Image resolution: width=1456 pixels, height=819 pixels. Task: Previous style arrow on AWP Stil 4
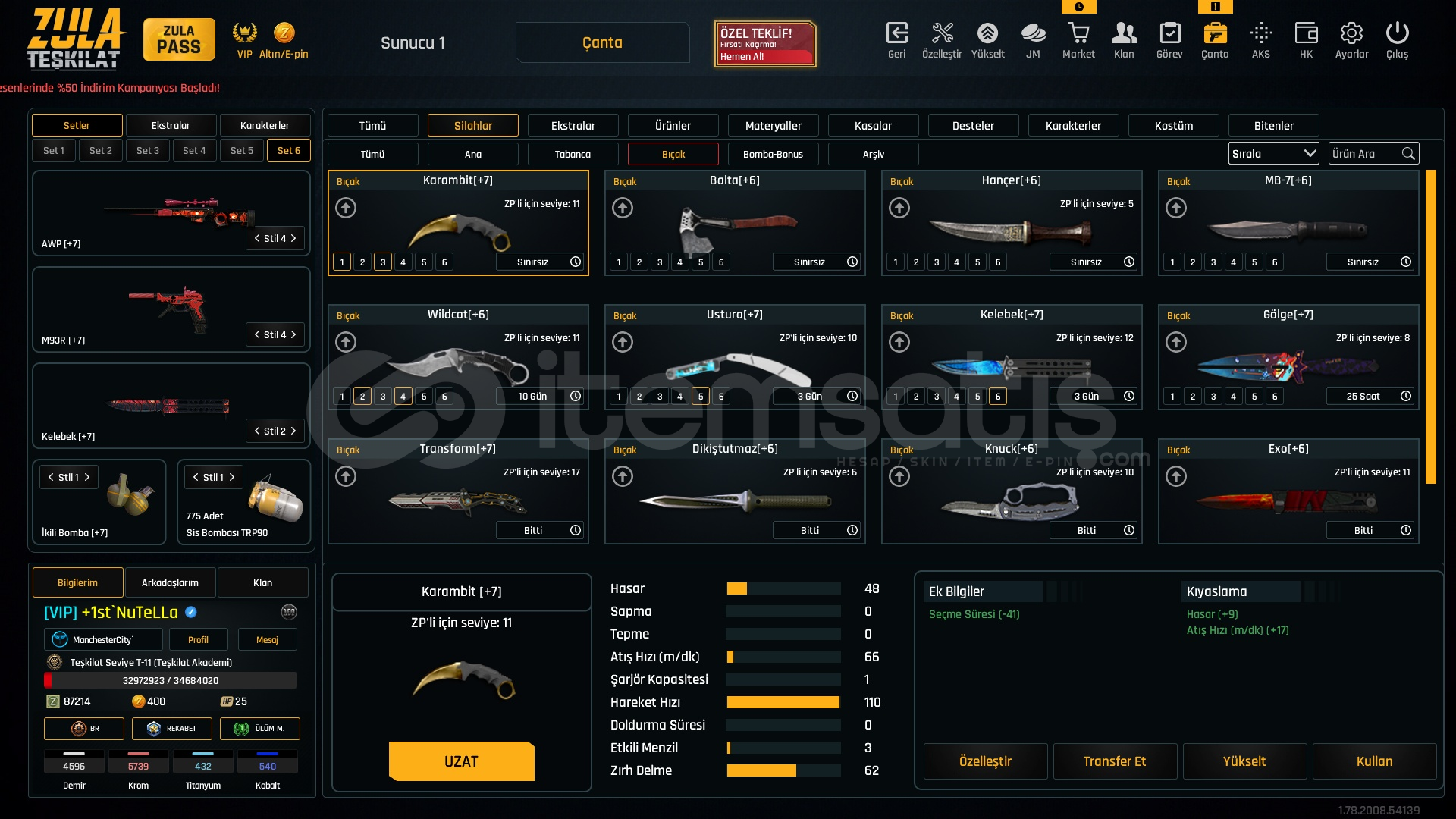[x=257, y=238]
